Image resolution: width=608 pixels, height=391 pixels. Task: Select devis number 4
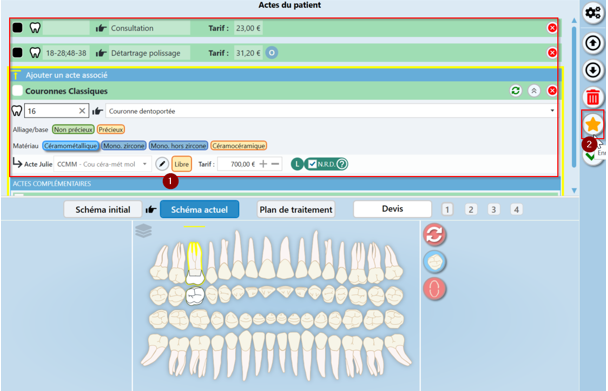(516, 209)
